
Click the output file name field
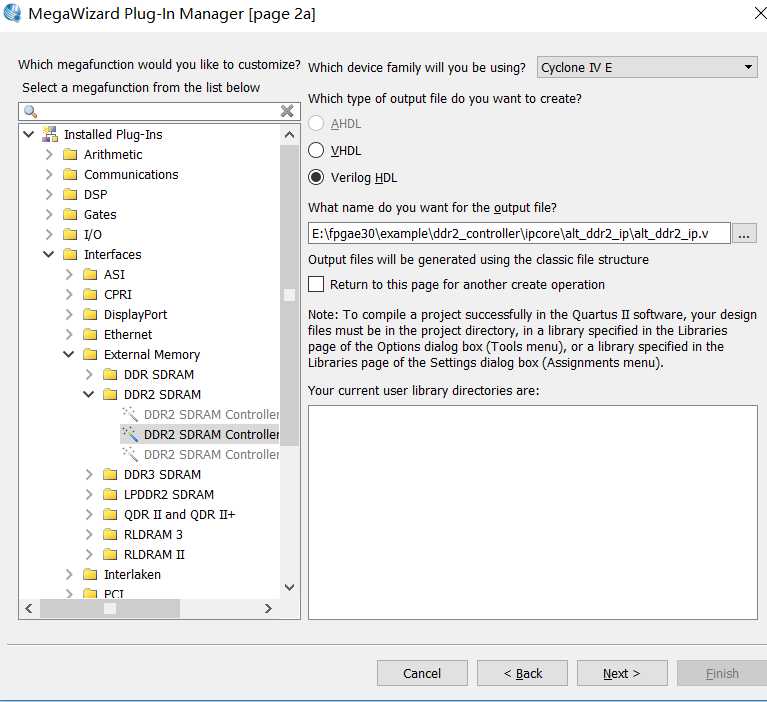pos(519,233)
